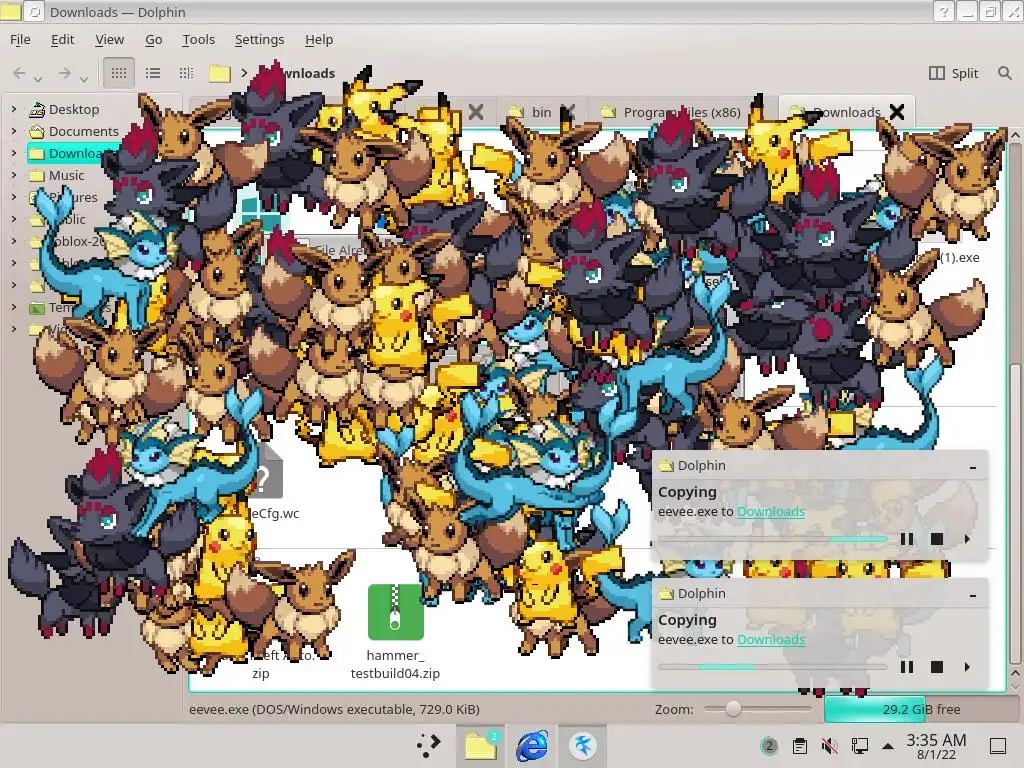This screenshot has height=768, width=1024.
Task: Open the File menu
Action: (20, 39)
